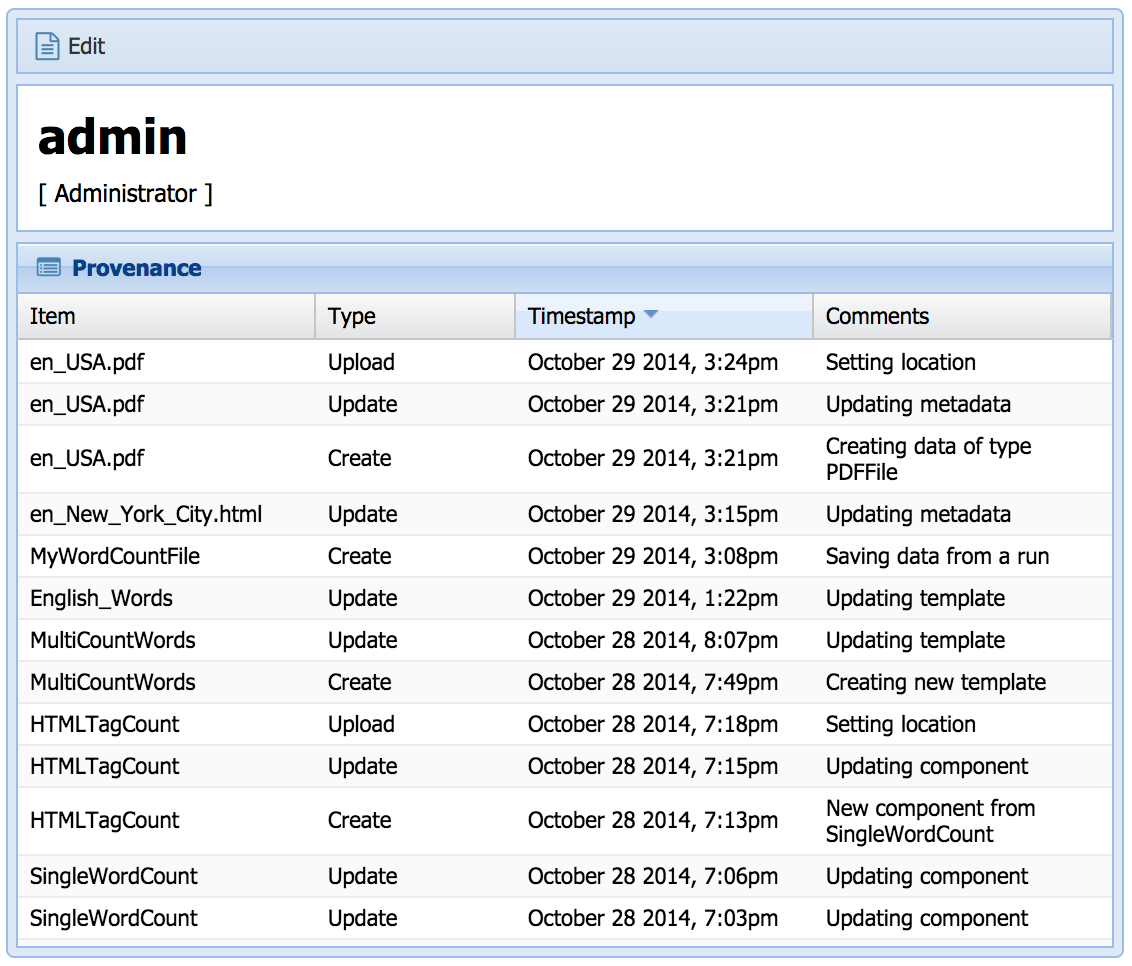Click MultiCountWords Create row item
Image resolution: width=1132 pixels, height=966 pixels.
pyautogui.click(x=113, y=682)
